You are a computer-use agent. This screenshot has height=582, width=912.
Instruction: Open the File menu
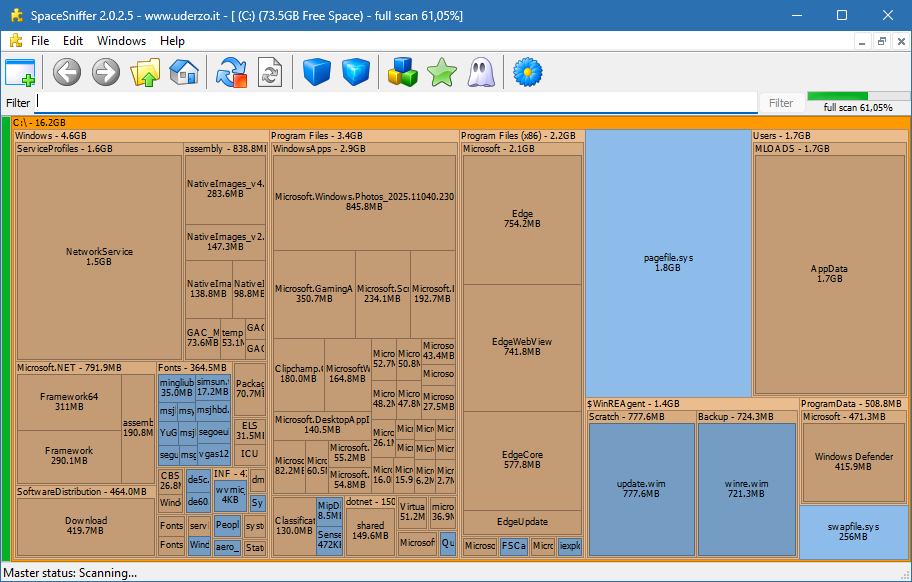click(40, 41)
